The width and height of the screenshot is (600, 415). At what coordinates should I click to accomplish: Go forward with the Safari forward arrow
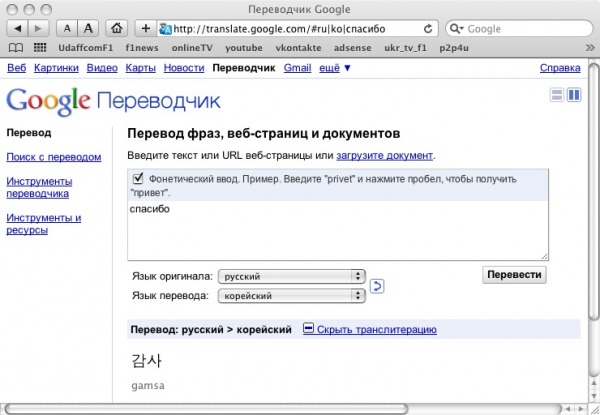click(x=38, y=28)
